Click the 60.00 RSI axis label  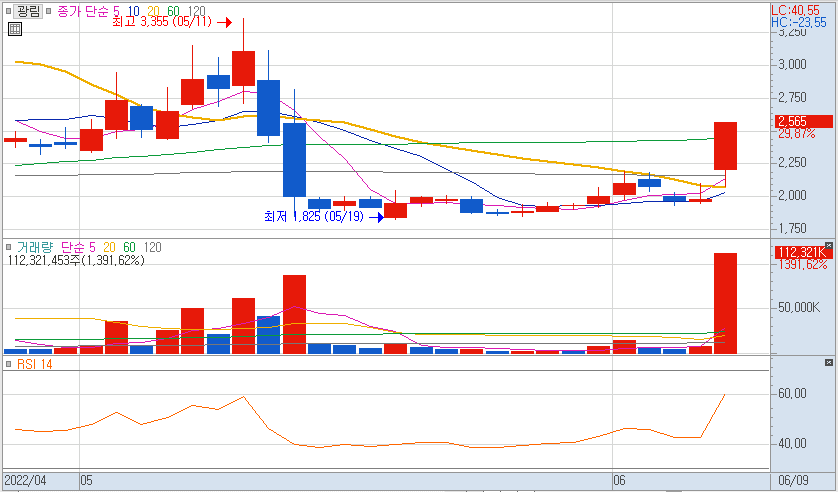click(792, 394)
